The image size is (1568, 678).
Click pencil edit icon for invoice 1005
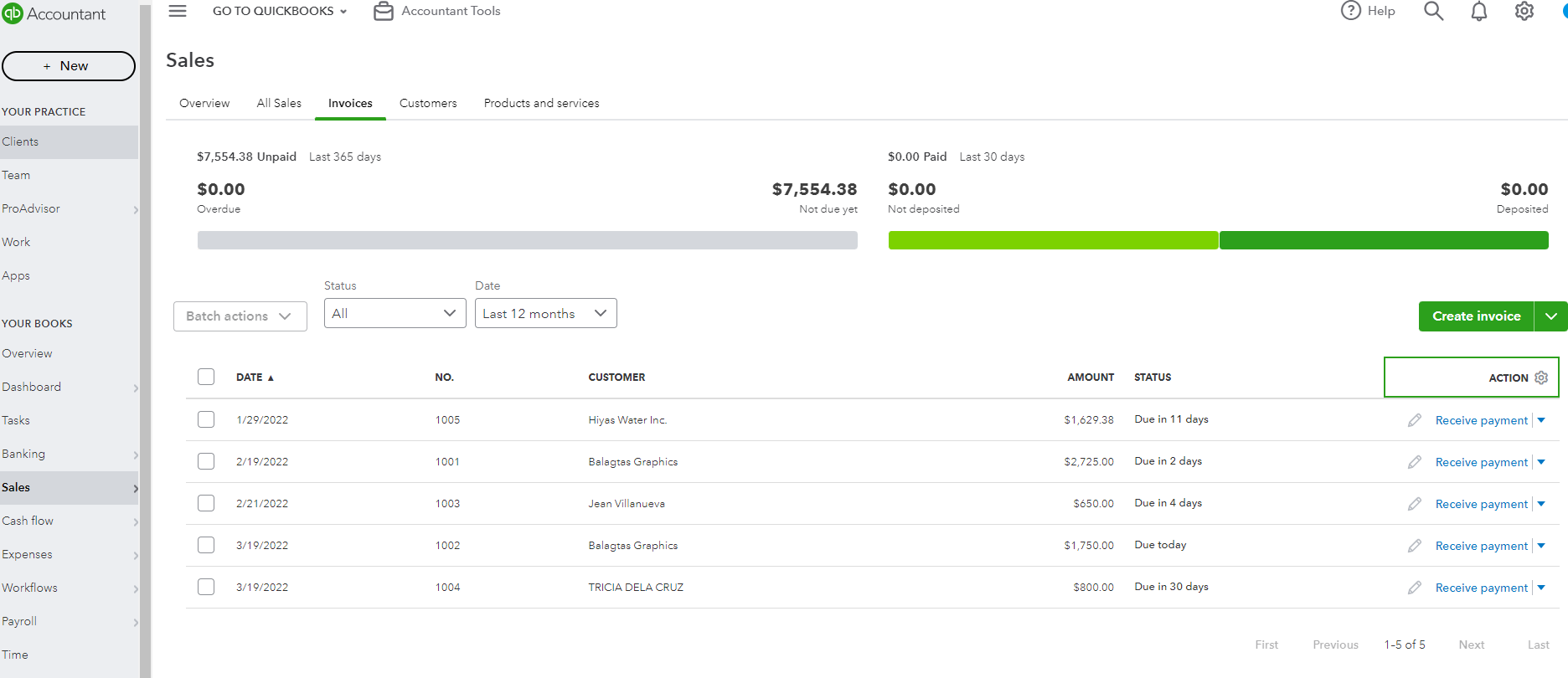(x=1415, y=420)
